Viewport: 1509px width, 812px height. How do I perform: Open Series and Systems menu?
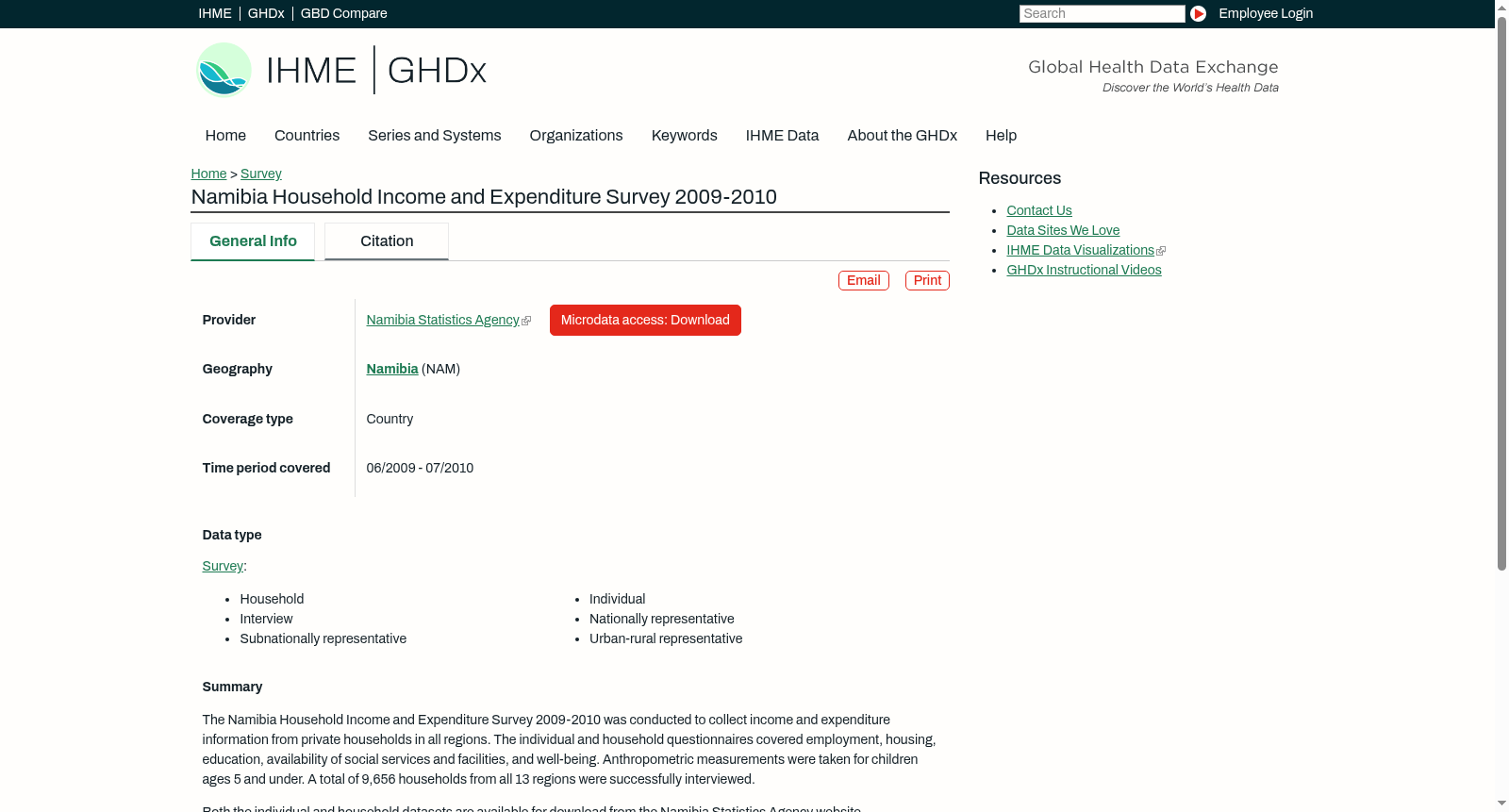click(x=434, y=135)
